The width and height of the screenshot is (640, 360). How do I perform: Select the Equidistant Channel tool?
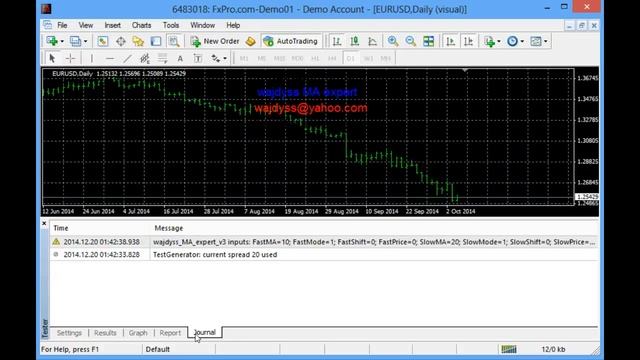[x=145, y=58]
